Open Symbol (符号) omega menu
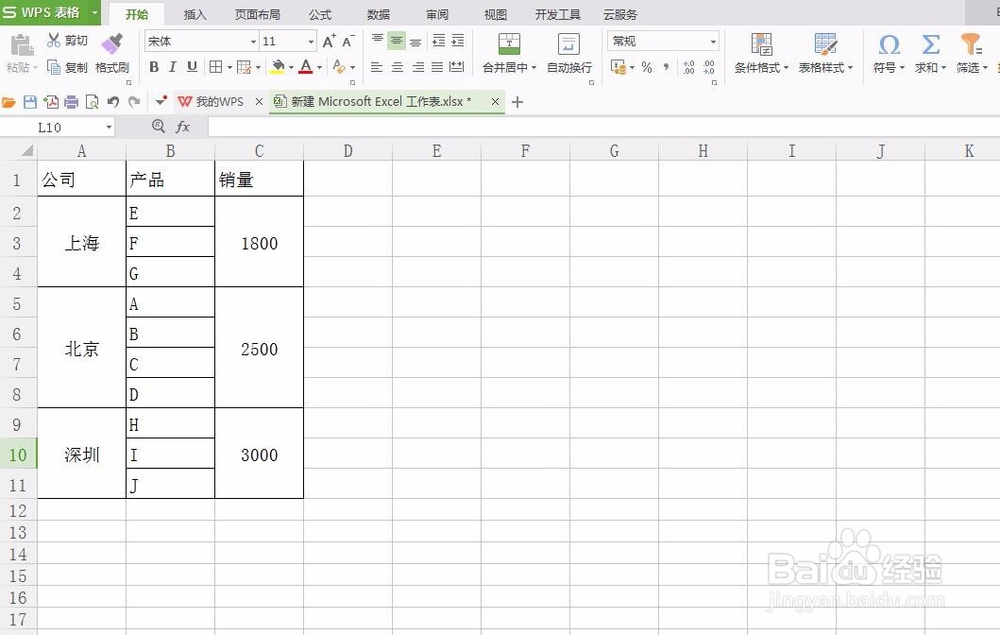The width and height of the screenshot is (1000, 635). point(889,54)
